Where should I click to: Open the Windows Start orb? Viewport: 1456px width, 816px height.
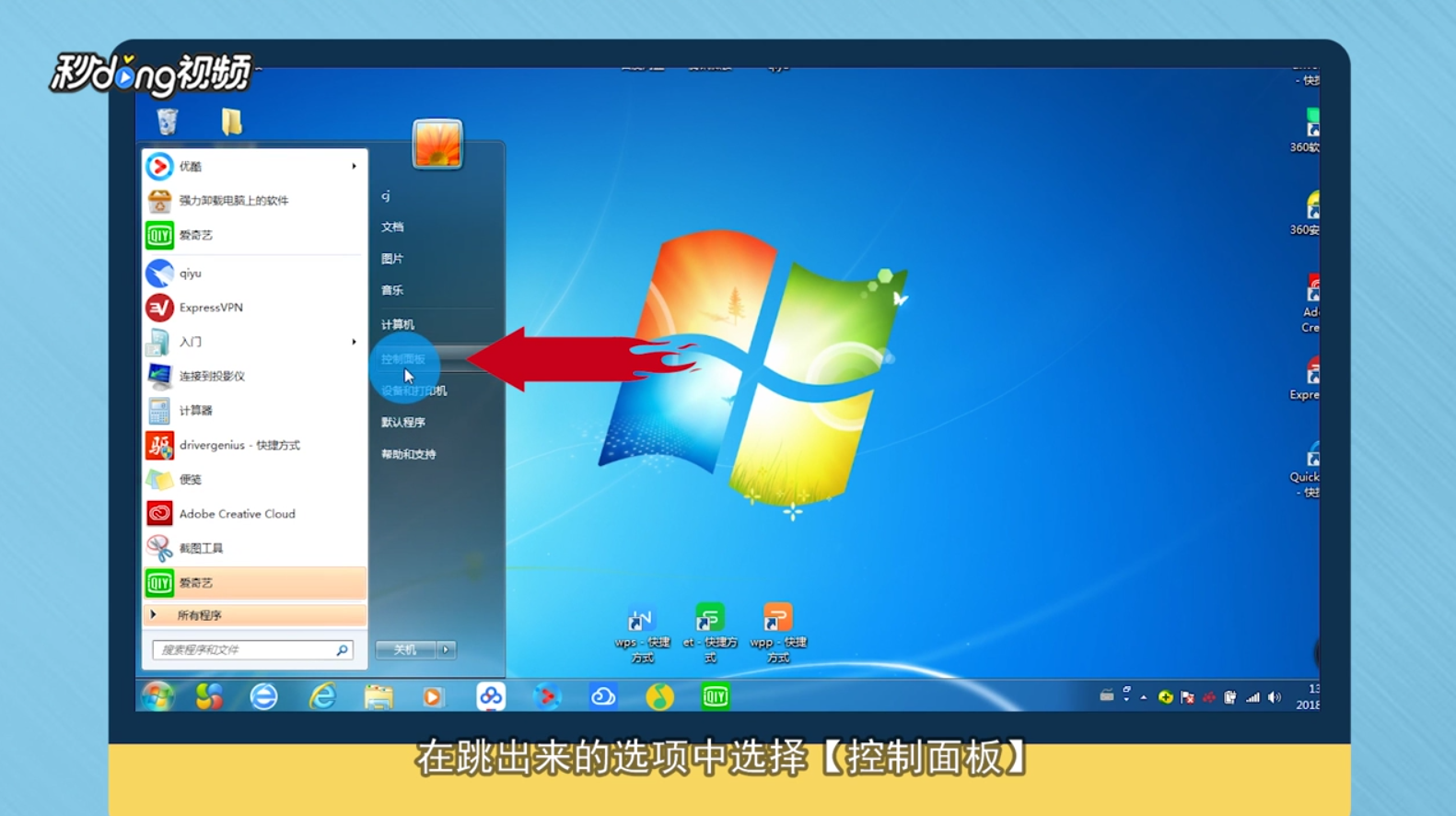157,697
